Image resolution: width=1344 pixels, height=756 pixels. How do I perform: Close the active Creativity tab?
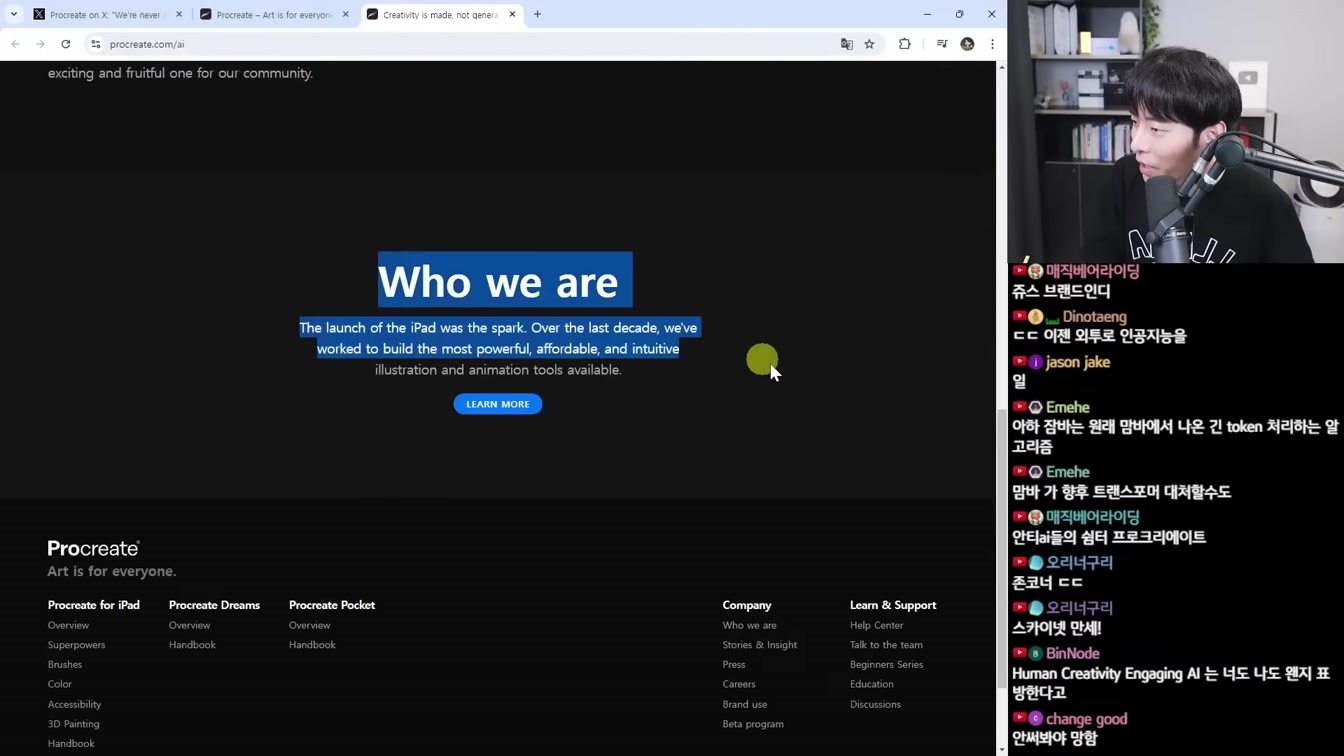(512, 15)
